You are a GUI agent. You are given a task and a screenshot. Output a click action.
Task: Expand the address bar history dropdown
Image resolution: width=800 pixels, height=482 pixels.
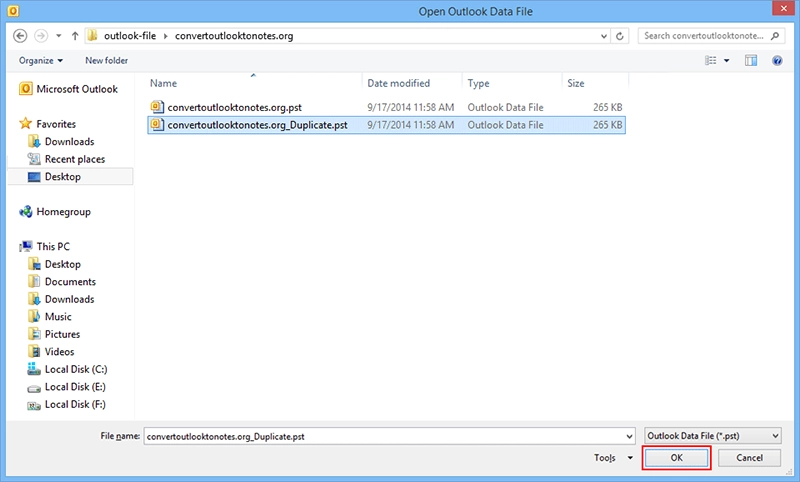[604, 36]
